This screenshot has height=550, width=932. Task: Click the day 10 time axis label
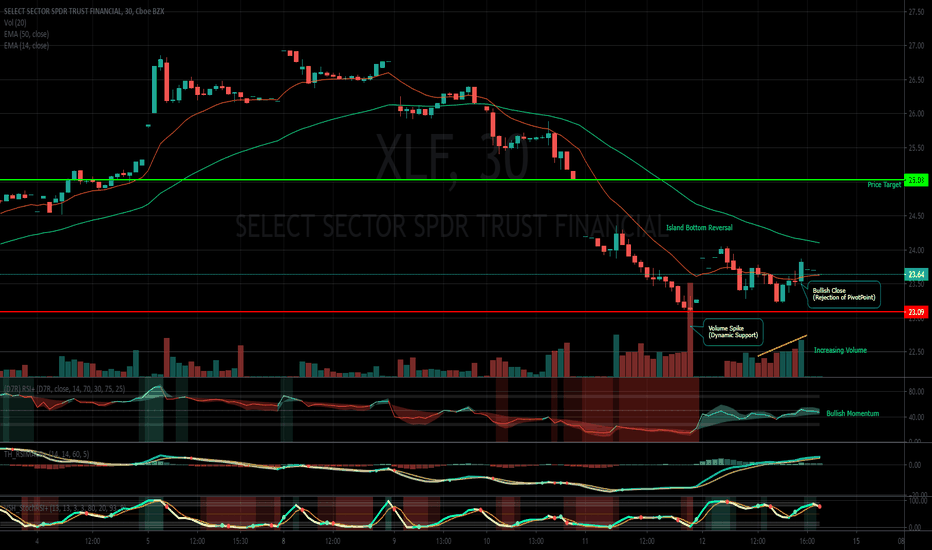pos(487,541)
